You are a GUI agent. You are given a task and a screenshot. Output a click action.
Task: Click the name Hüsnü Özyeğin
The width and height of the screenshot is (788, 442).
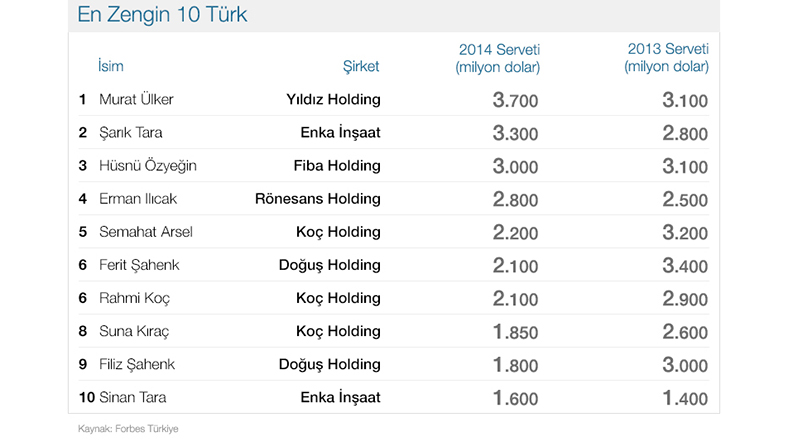[x=148, y=166]
